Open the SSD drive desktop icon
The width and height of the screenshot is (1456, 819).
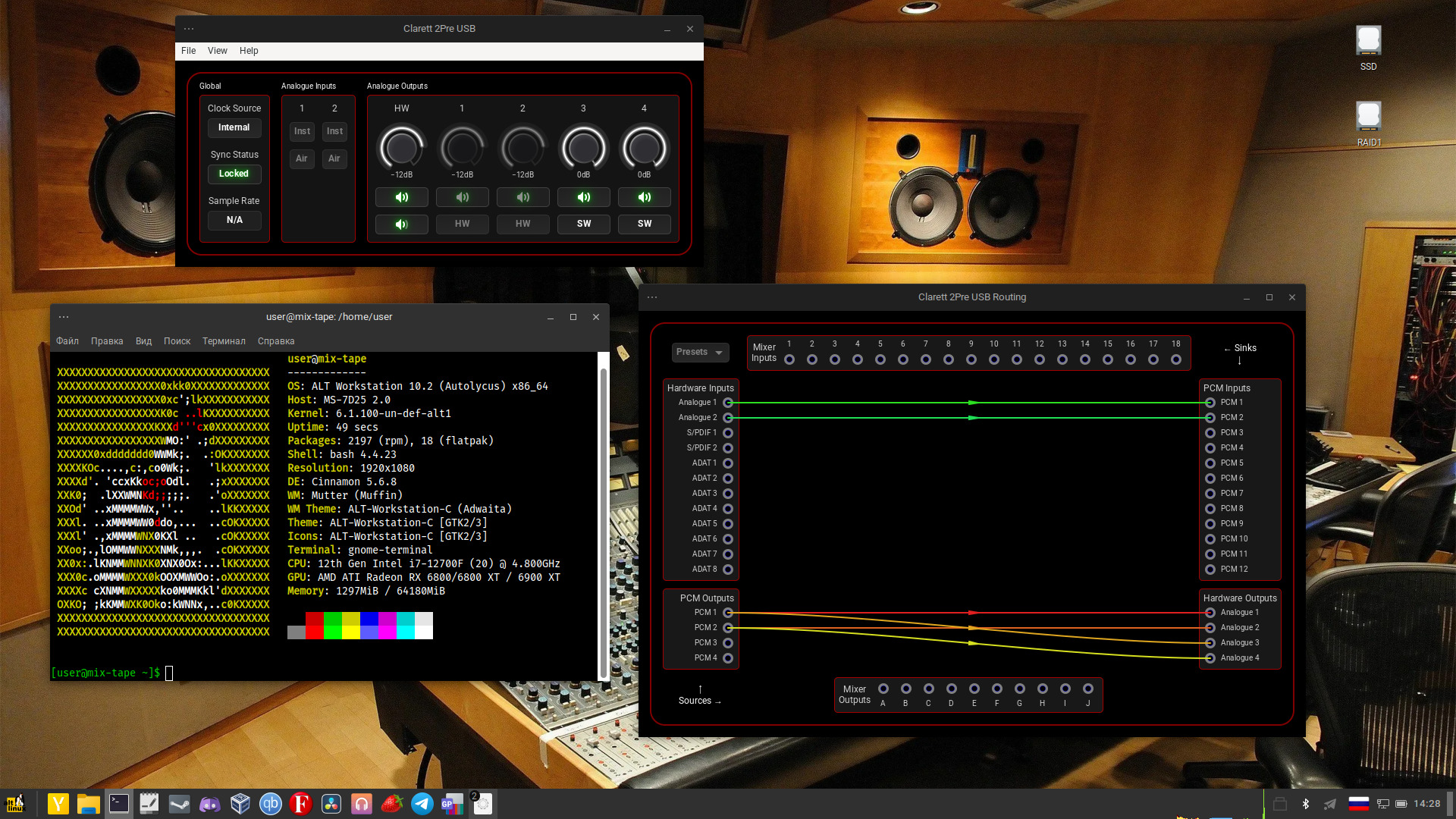pos(1368,48)
